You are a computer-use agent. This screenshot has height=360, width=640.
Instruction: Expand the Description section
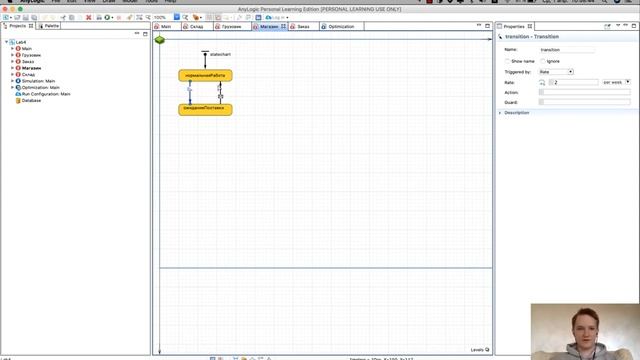500,113
